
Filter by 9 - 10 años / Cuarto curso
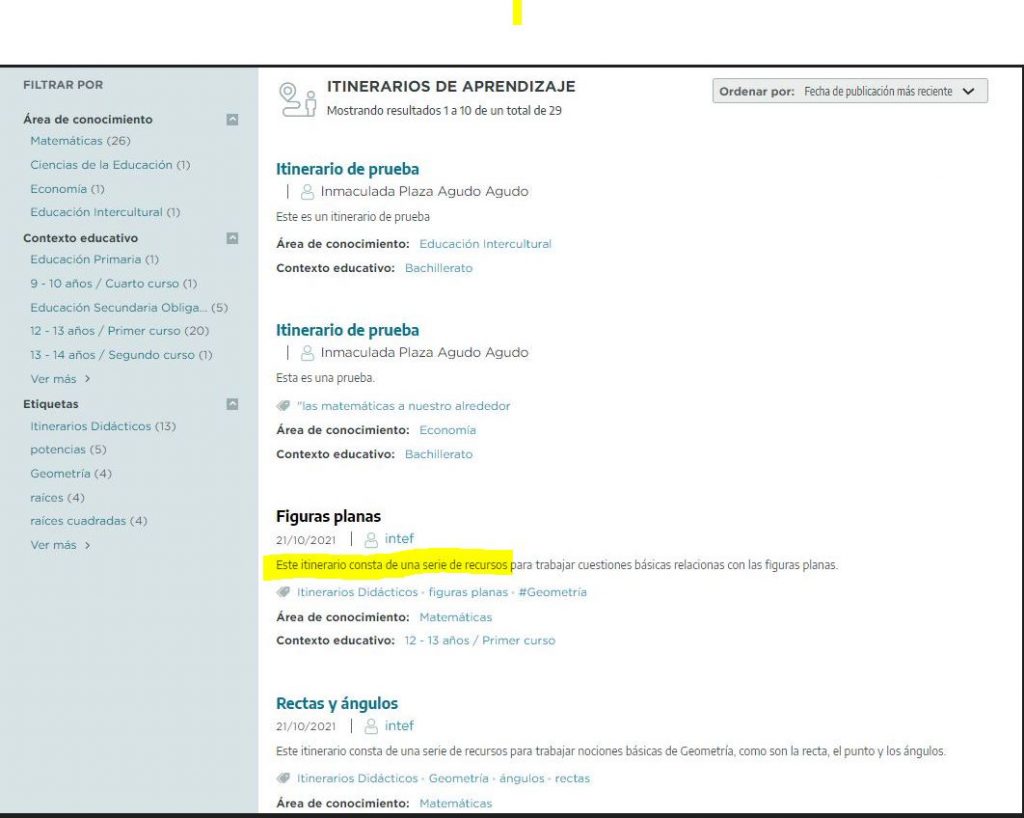click(114, 284)
